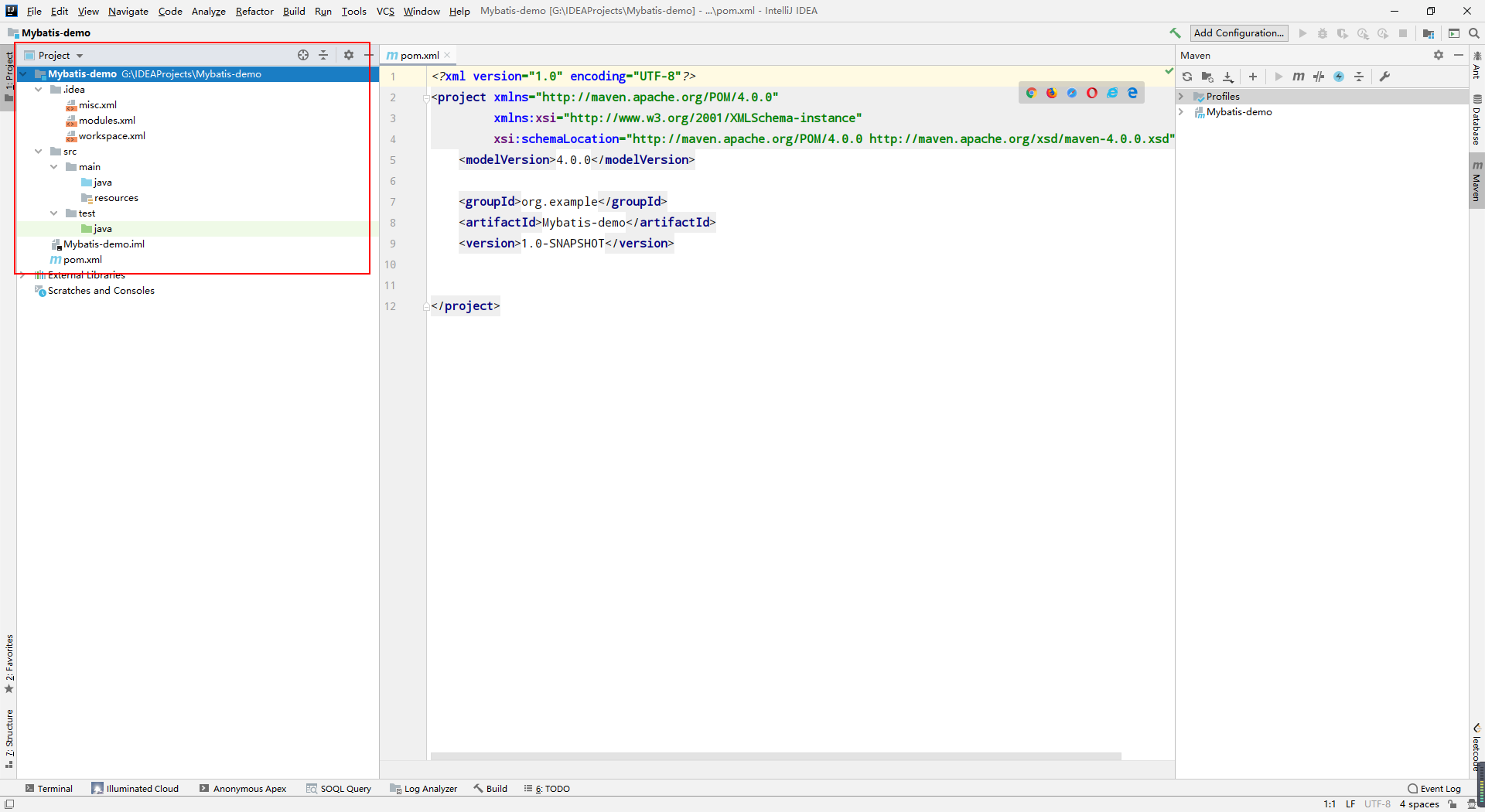
Task: Open the Anonymous Apex tool window
Action: (x=243, y=789)
